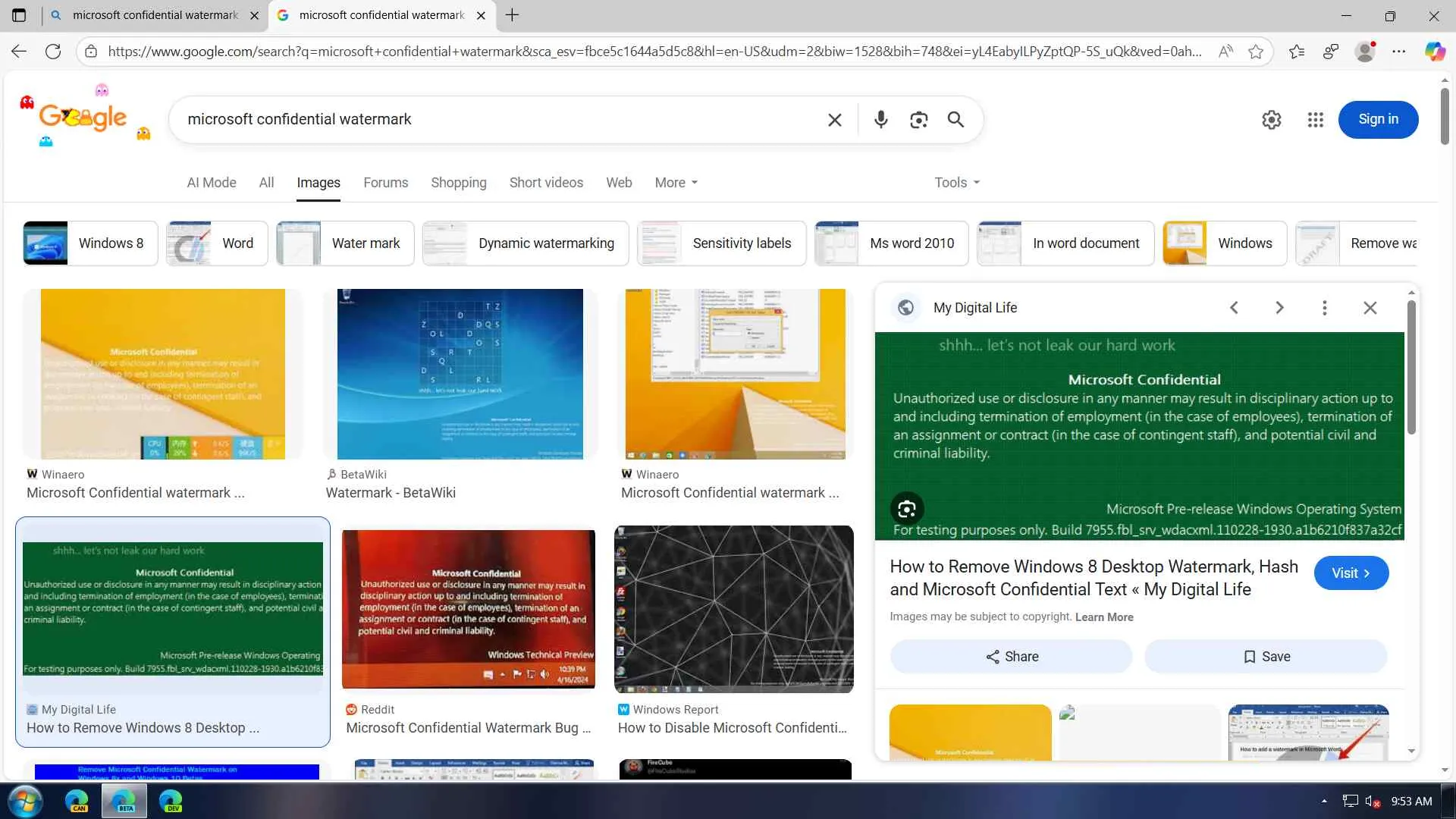Click the Lens icon on preview image
Screen dimensions: 1456x819
906,509
